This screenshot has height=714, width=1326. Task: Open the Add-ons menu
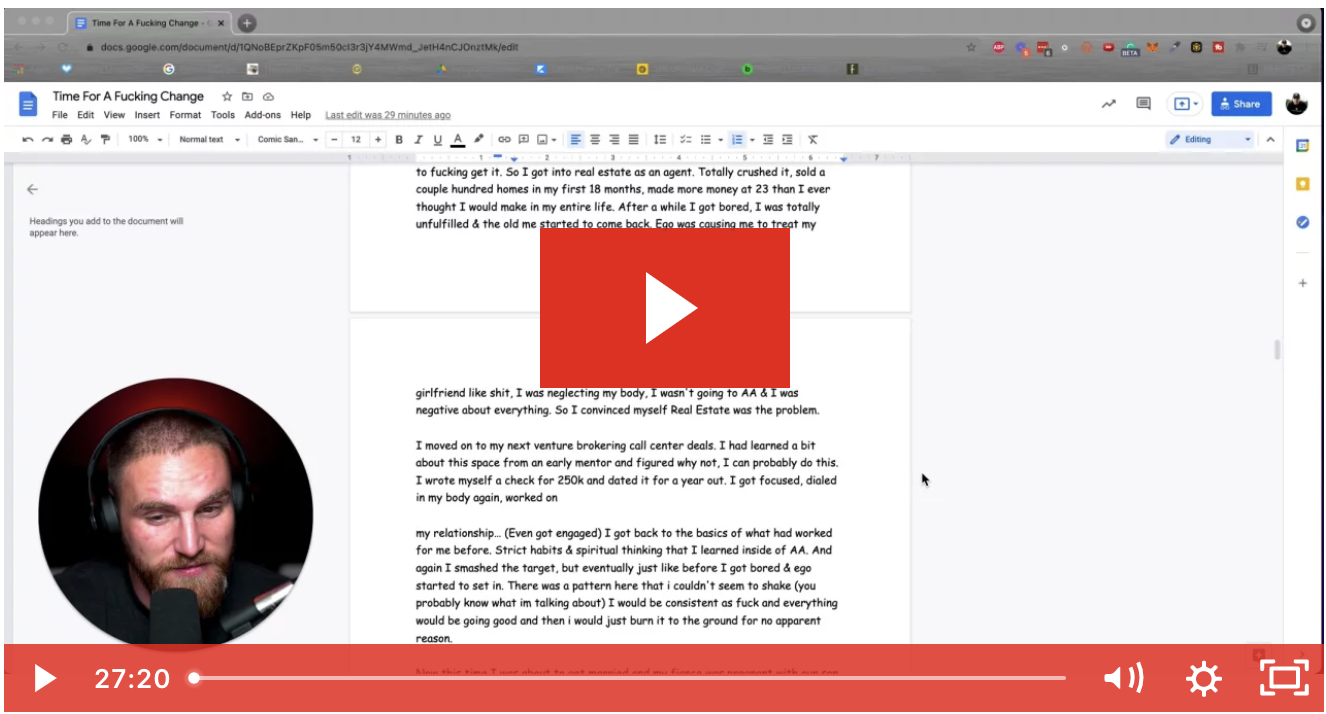pos(262,115)
